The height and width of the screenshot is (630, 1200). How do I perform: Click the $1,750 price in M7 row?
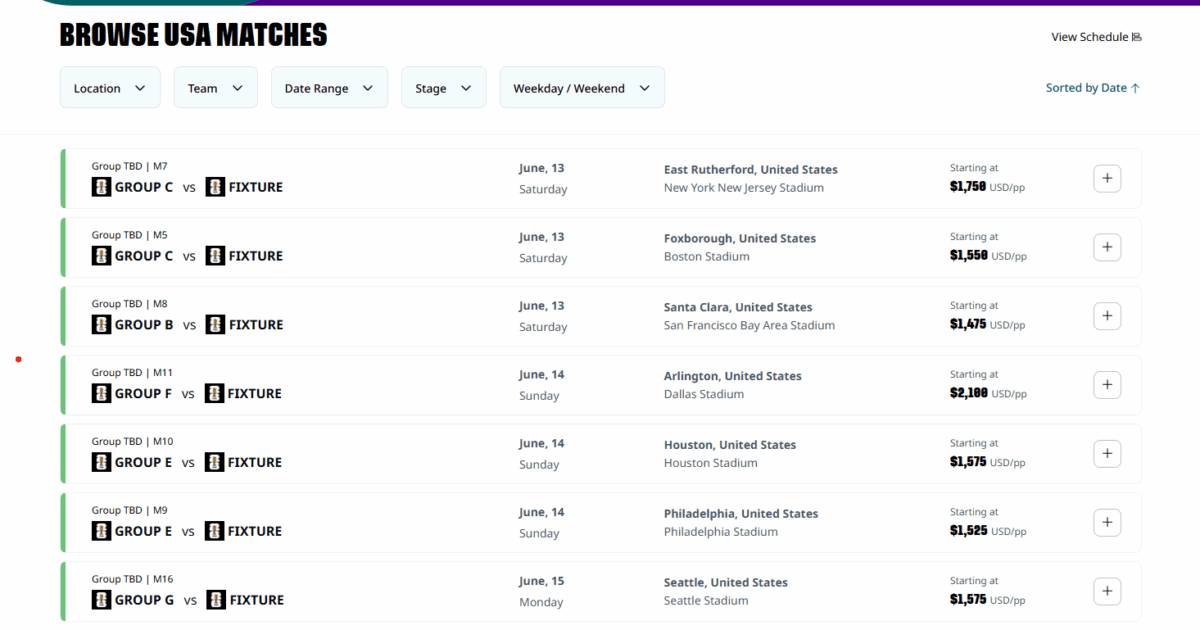coord(968,187)
